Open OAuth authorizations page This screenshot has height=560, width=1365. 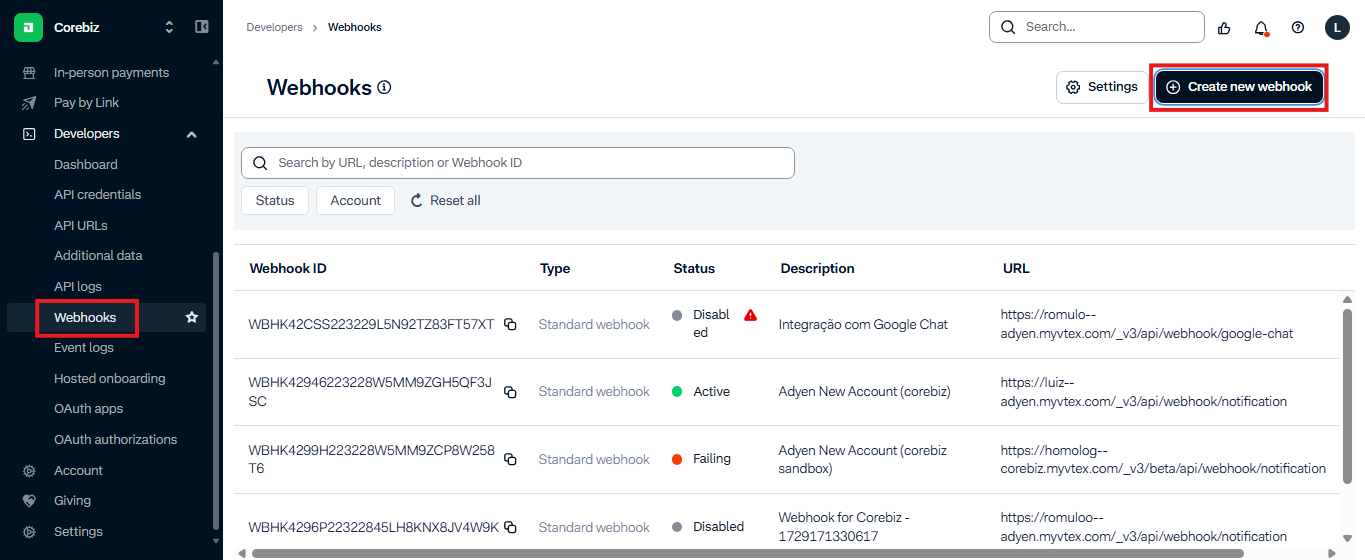pyautogui.click(x=115, y=439)
